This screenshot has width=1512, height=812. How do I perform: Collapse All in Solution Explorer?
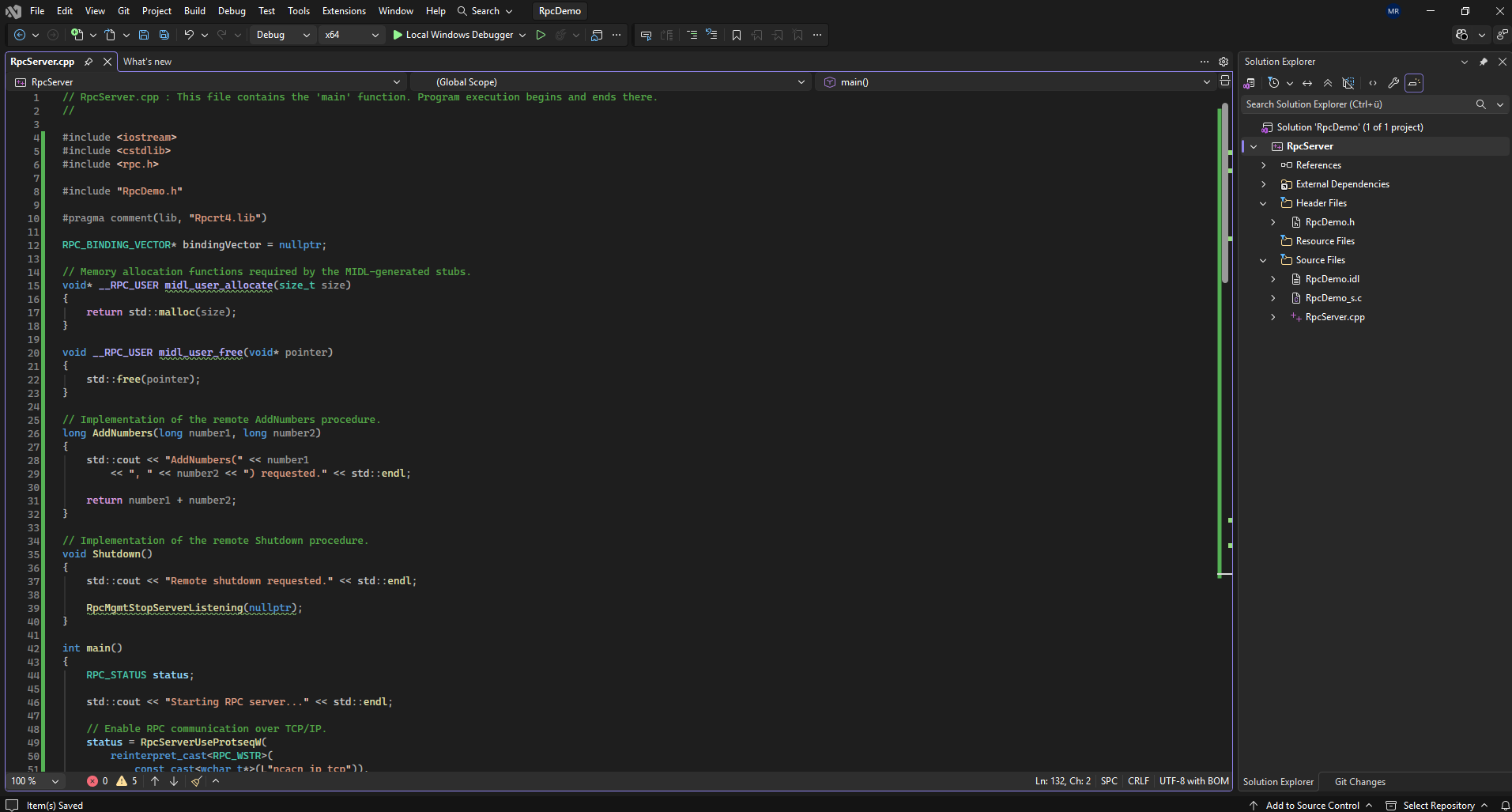[x=1328, y=83]
